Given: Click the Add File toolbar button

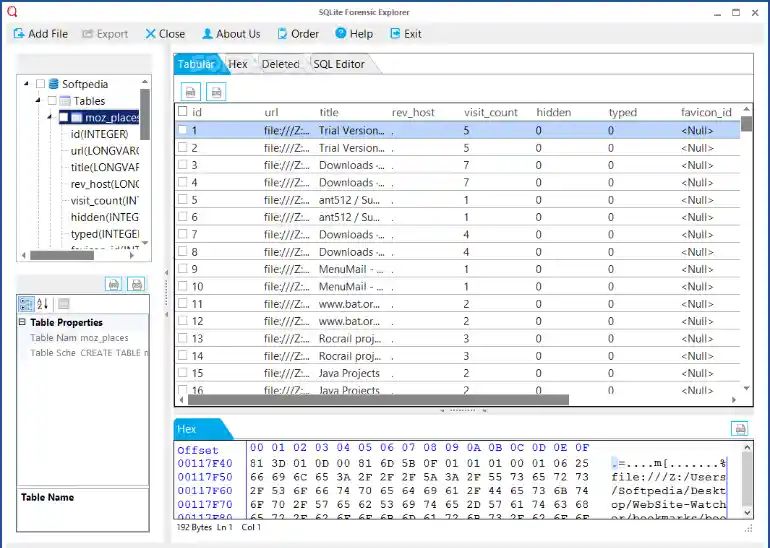Looking at the screenshot, I should [x=41, y=34].
